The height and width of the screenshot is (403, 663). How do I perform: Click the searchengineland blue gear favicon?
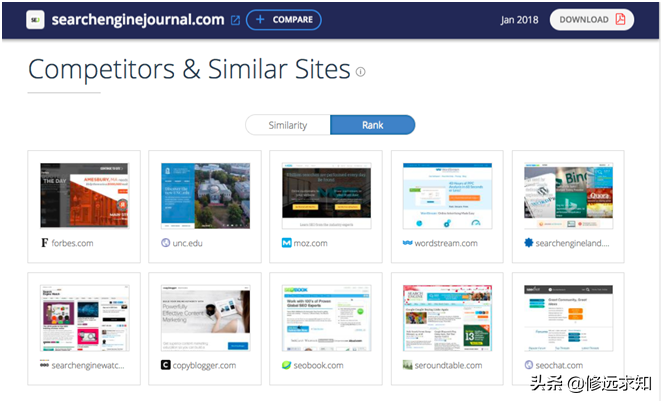(x=529, y=243)
